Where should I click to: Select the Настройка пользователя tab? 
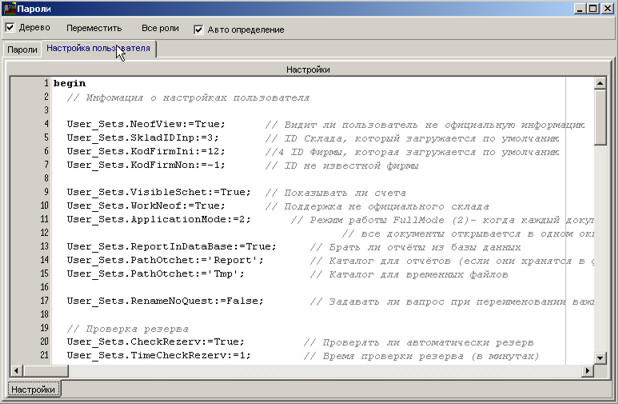point(98,48)
